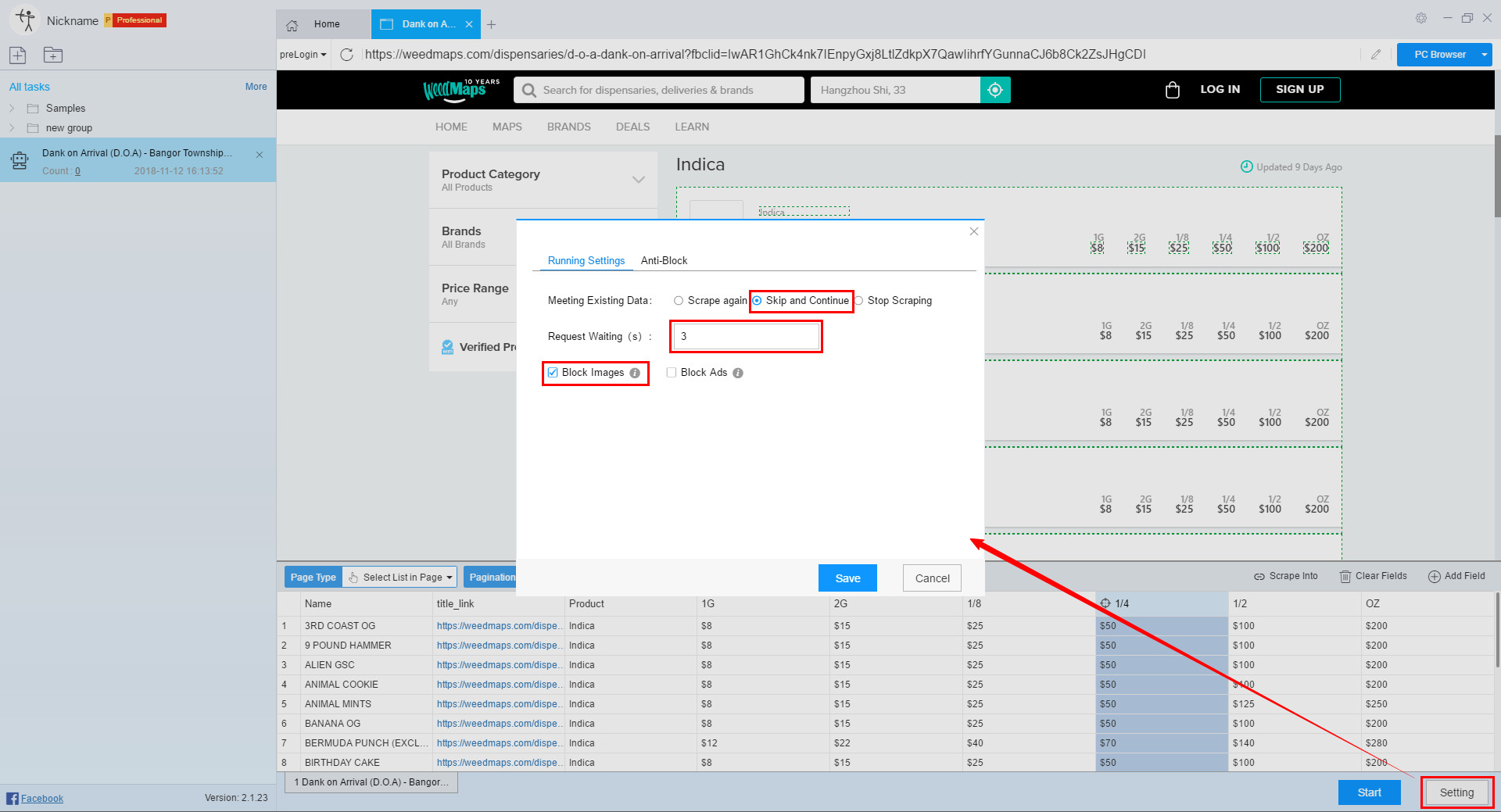The image size is (1501, 812).
Task: Click the user avatar icon
Action: (x=25, y=20)
